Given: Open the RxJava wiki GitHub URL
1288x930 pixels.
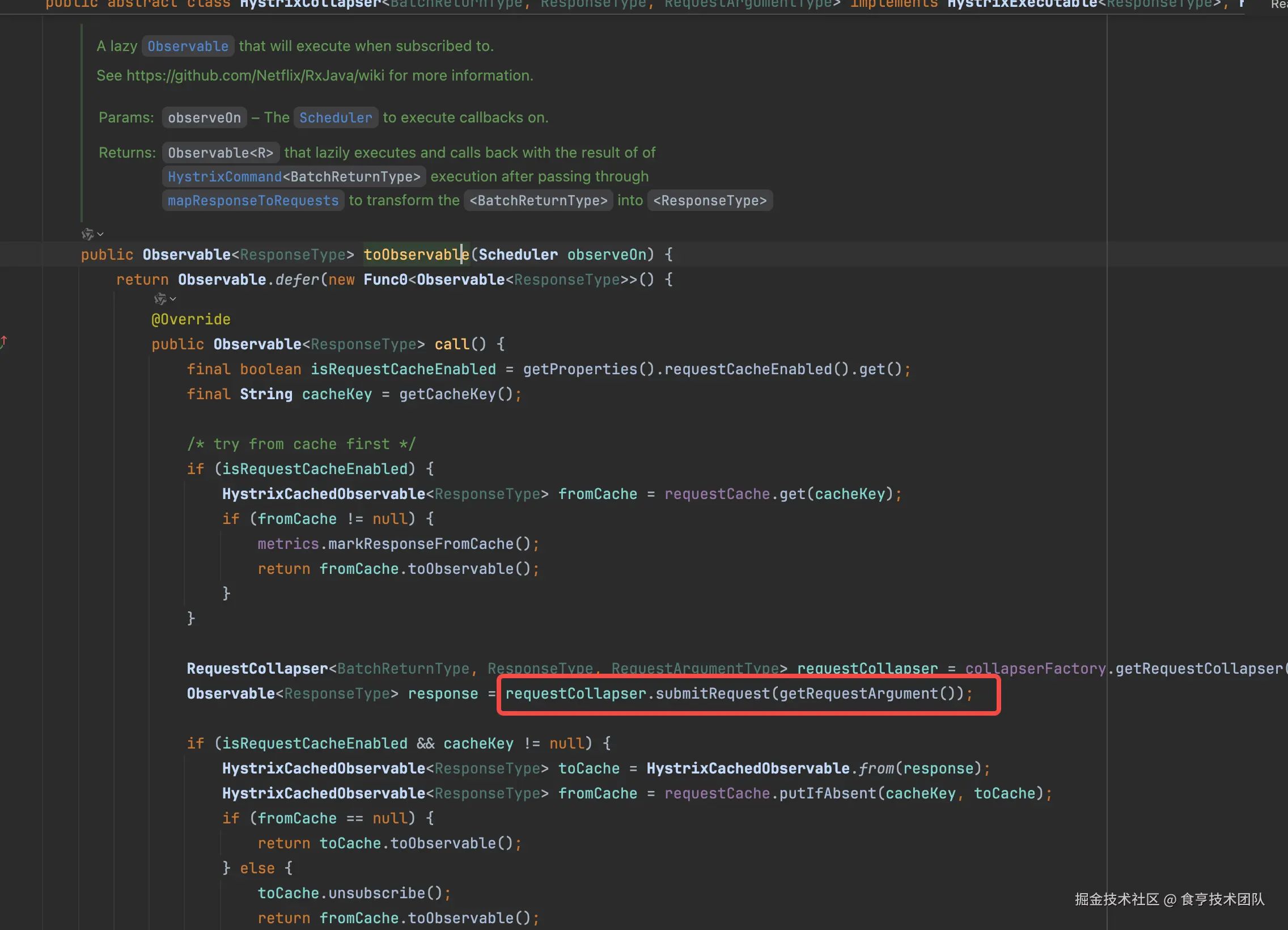Looking at the screenshot, I should (255, 75).
